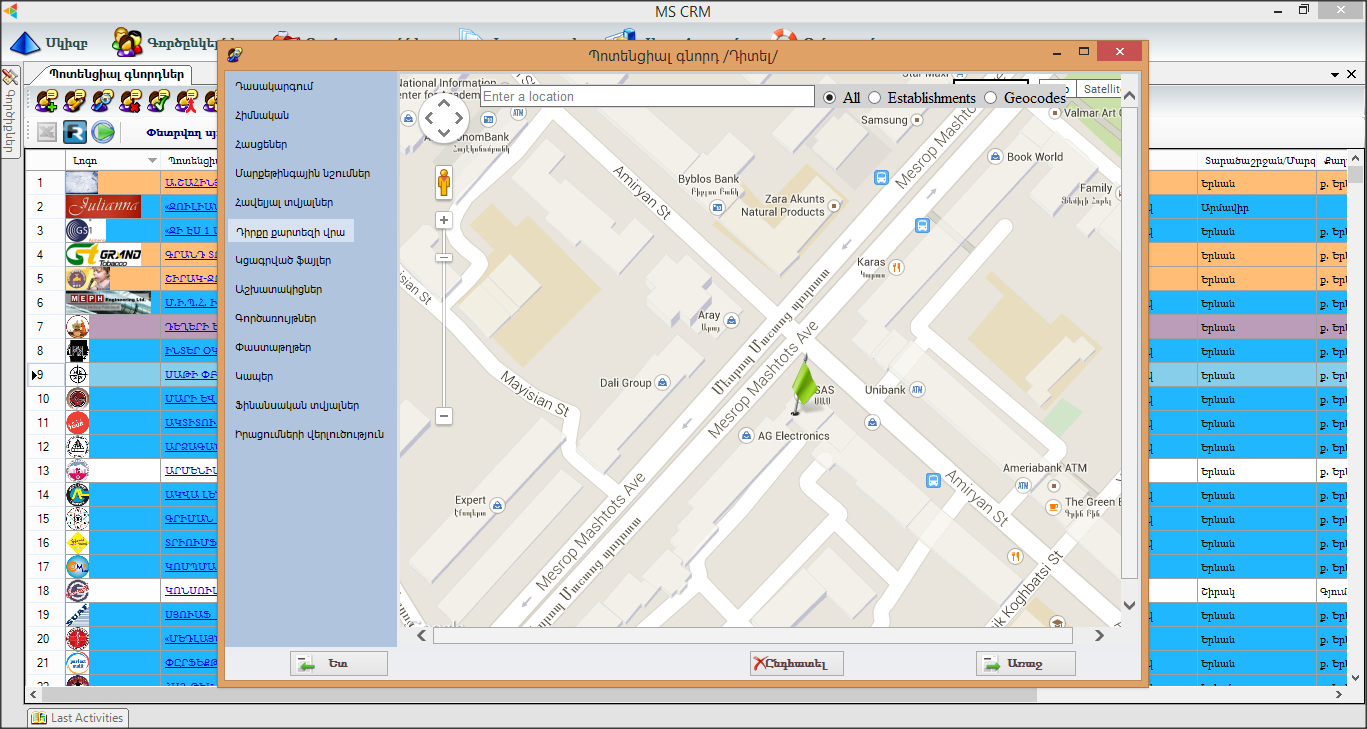Click the Enter a location field
1367x729 pixels.
[x=647, y=97]
